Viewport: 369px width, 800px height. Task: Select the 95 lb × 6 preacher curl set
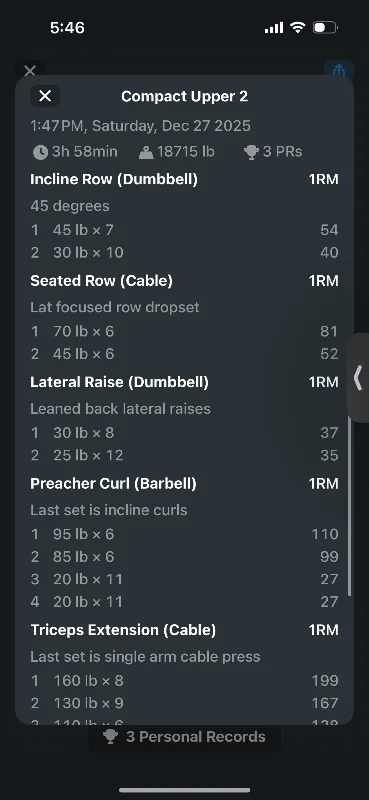coord(184,534)
